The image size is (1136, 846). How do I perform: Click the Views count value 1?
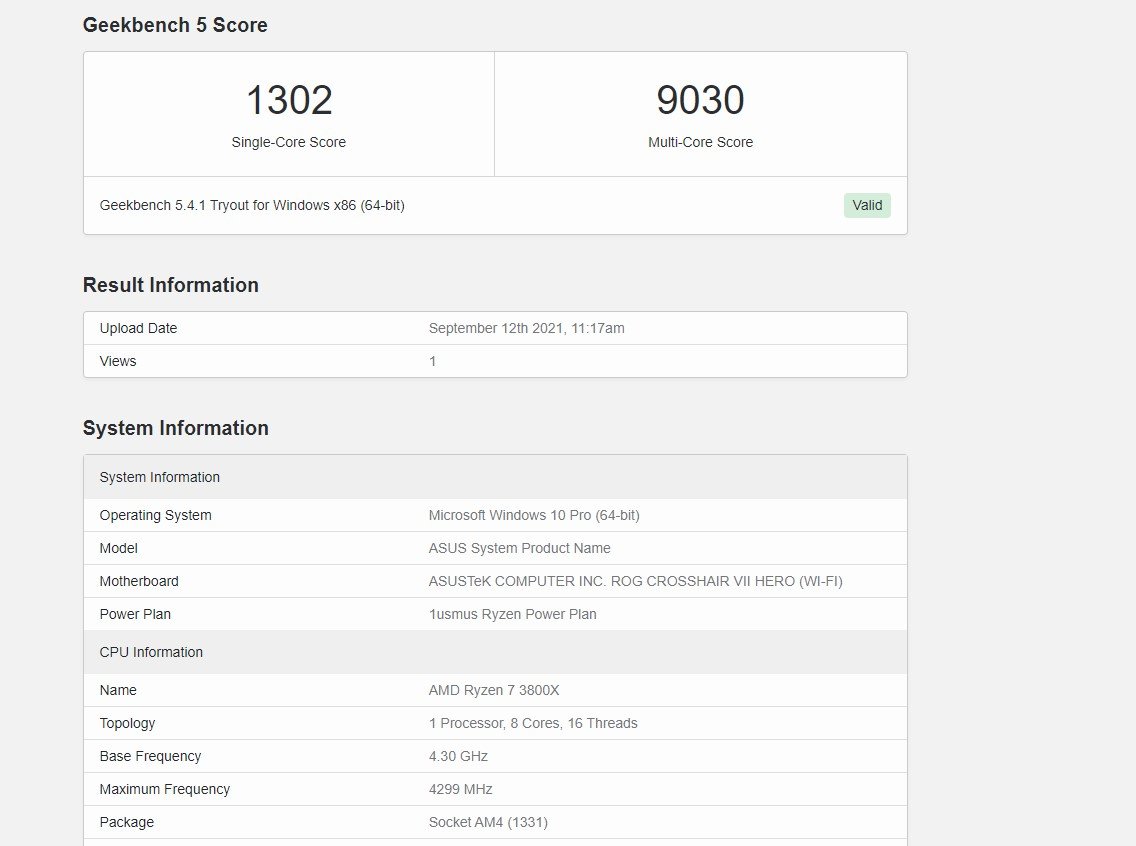[433, 361]
